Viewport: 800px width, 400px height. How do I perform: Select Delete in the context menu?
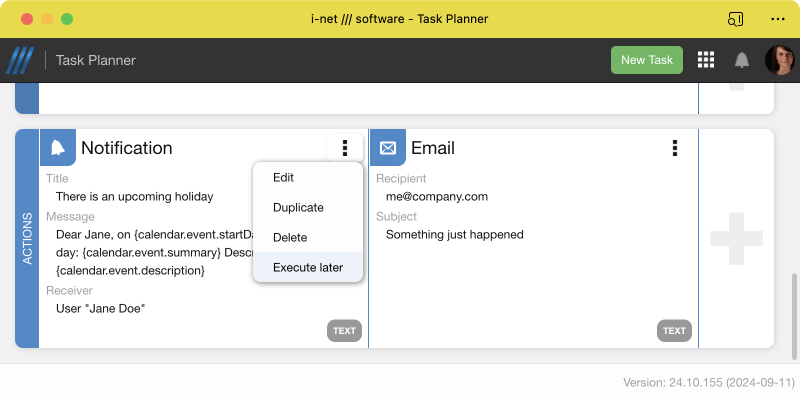290,237
